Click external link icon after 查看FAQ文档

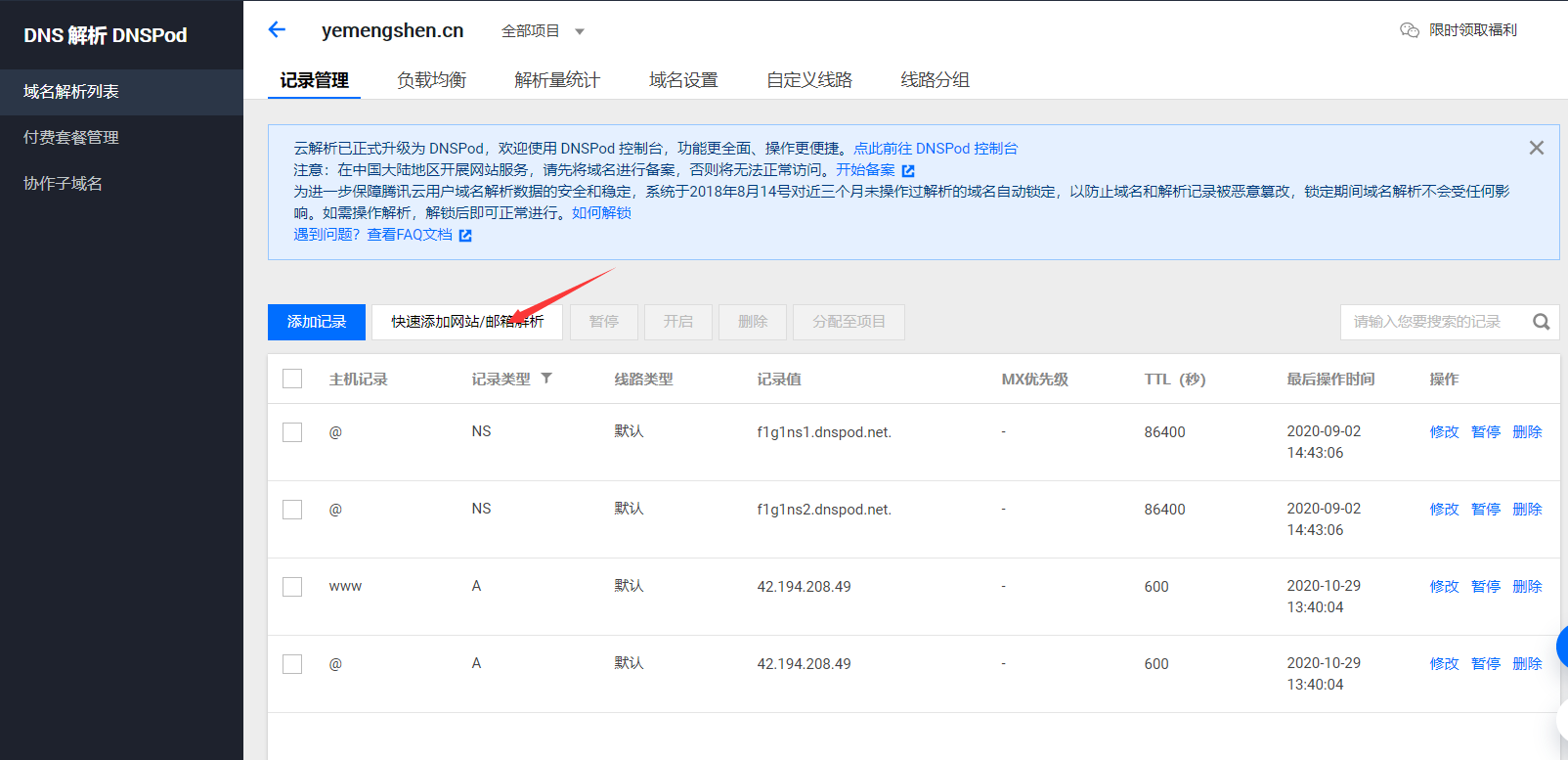click(x=465, y=236)
